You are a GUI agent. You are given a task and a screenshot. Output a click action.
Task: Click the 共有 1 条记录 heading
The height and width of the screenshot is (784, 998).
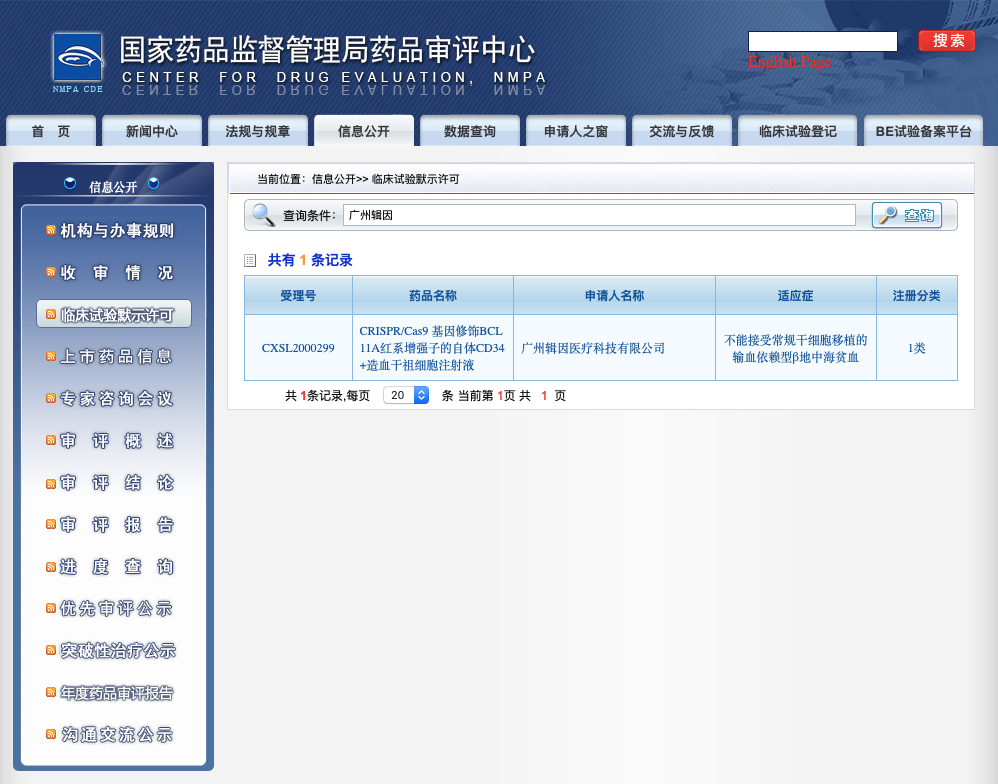click(310, 260)
